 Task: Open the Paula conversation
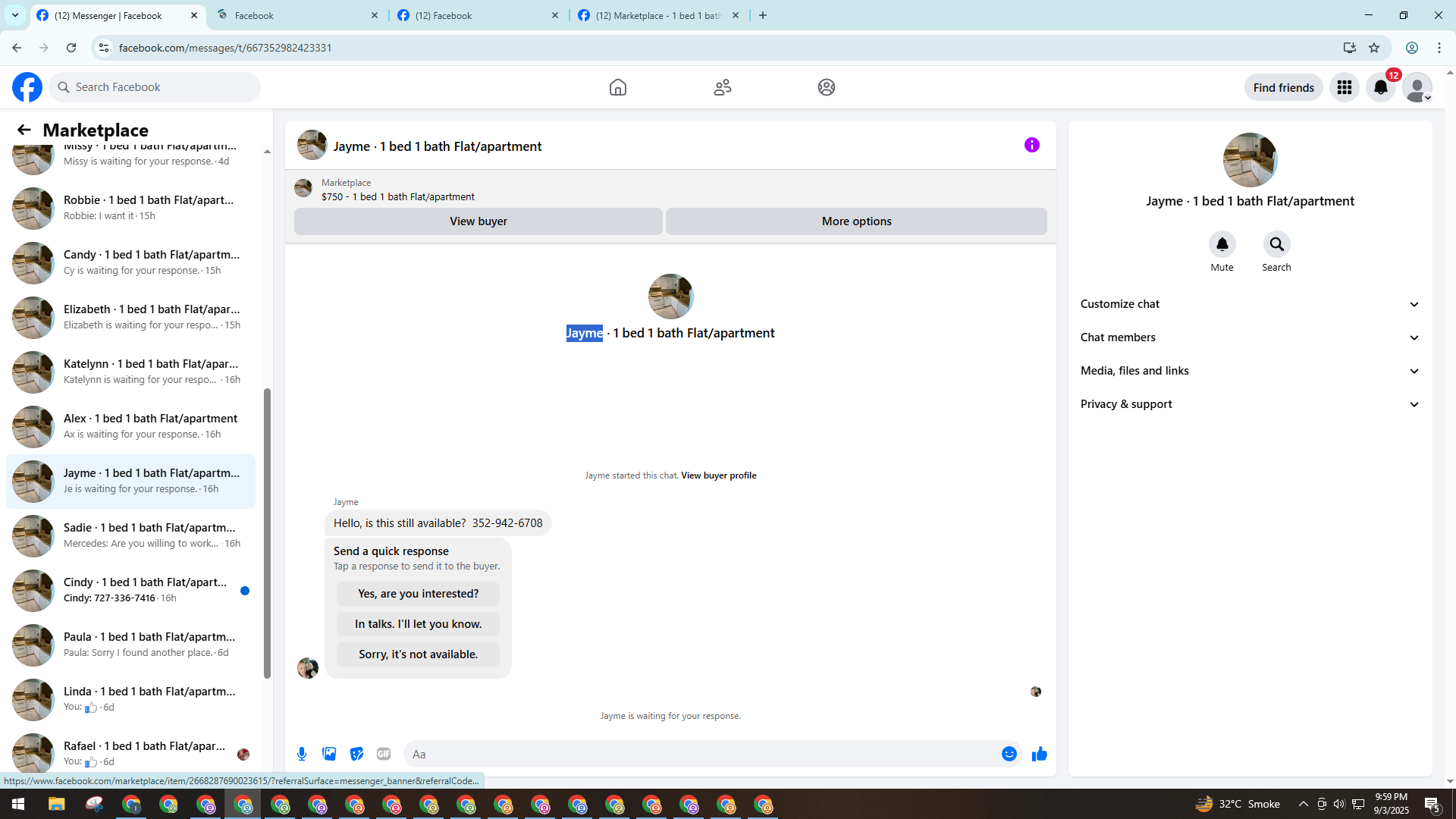tap(130, 645)
